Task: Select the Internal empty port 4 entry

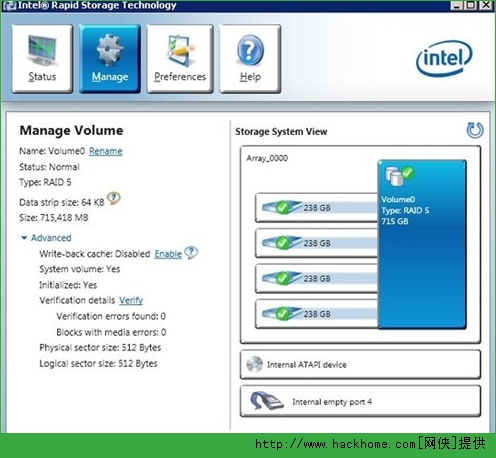Action: 360,401
